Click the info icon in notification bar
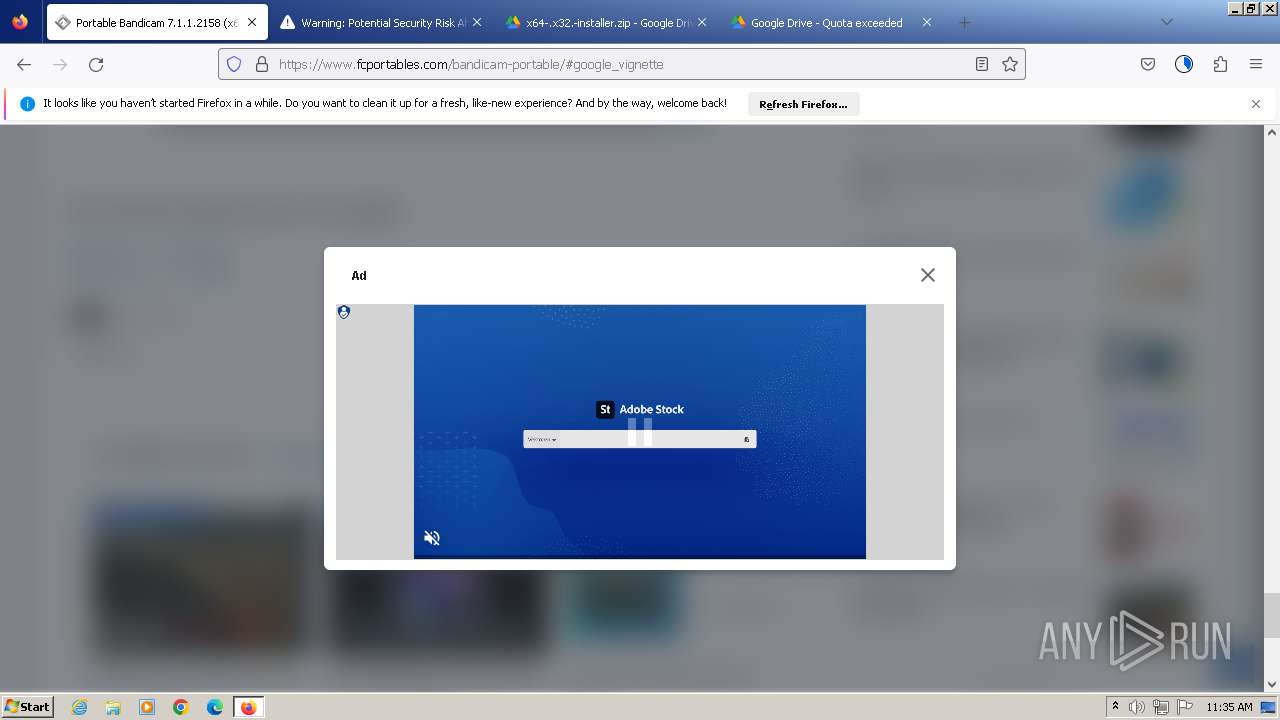This screenshot has height=720, width=1280. pyautogui.click(x=27, y=104)
